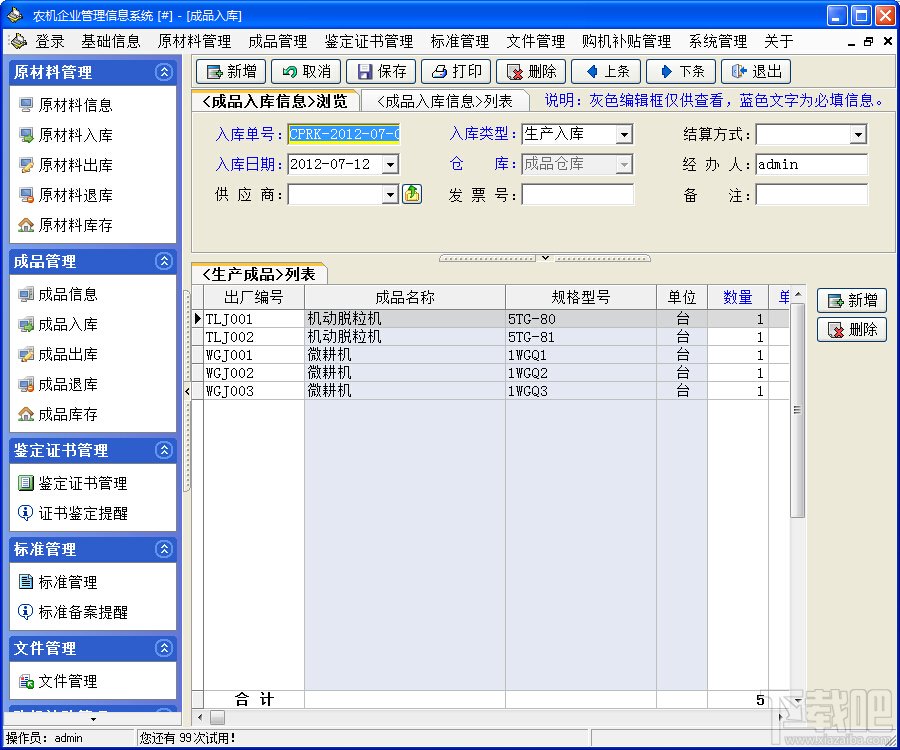Open the 购机补贴管理 menu
Image resolution: width=900 pixels, height=750 pixels.
[626, 41]
